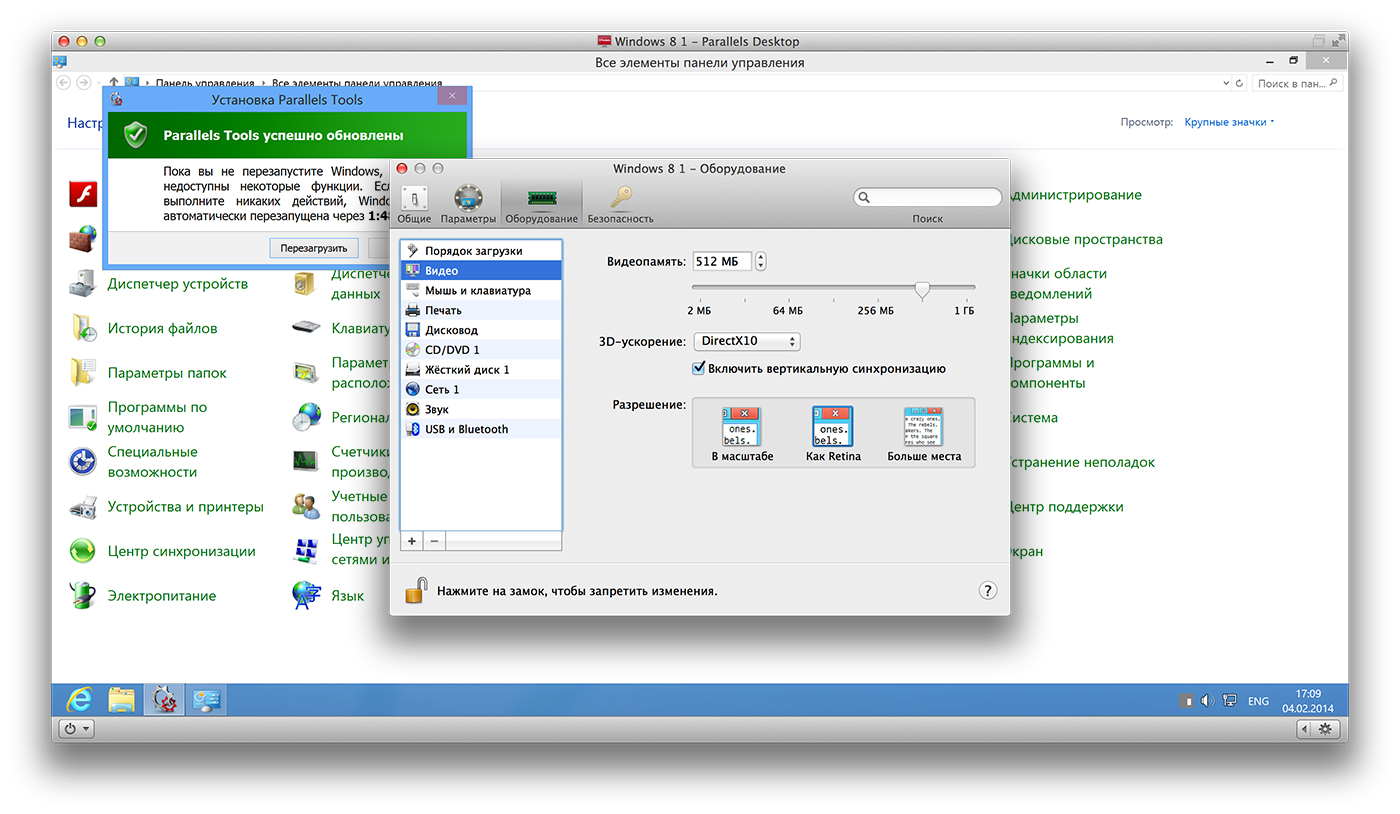Image resolution: width=1400 pixels, height=814 pixels.
Task: Click the Перезагрузить button
Action: point(313,248)
